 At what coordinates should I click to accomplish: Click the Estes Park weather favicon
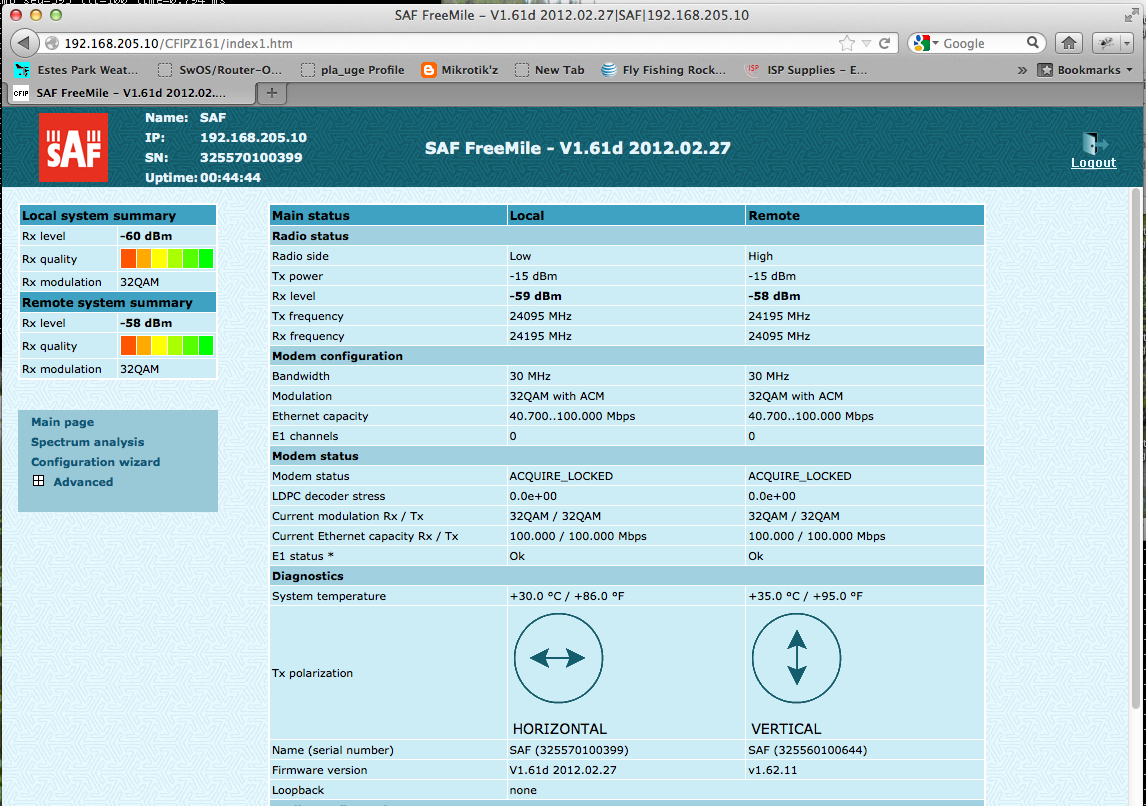(23, 70)
